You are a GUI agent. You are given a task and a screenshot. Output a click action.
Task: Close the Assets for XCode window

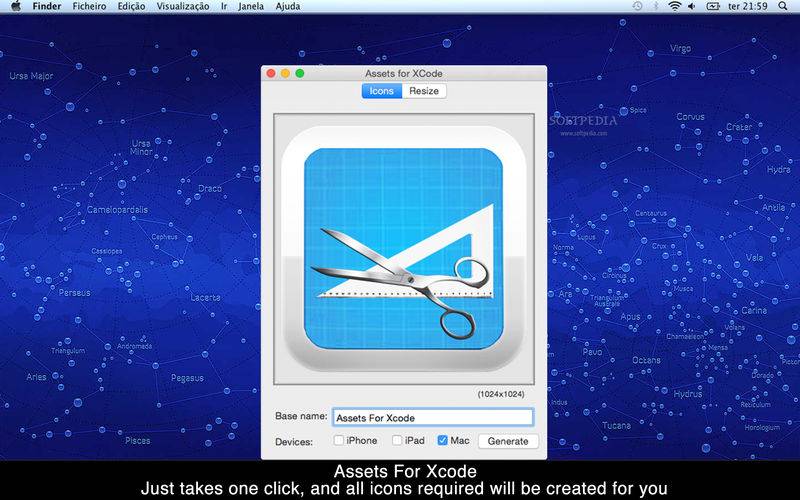coord(271,73)
